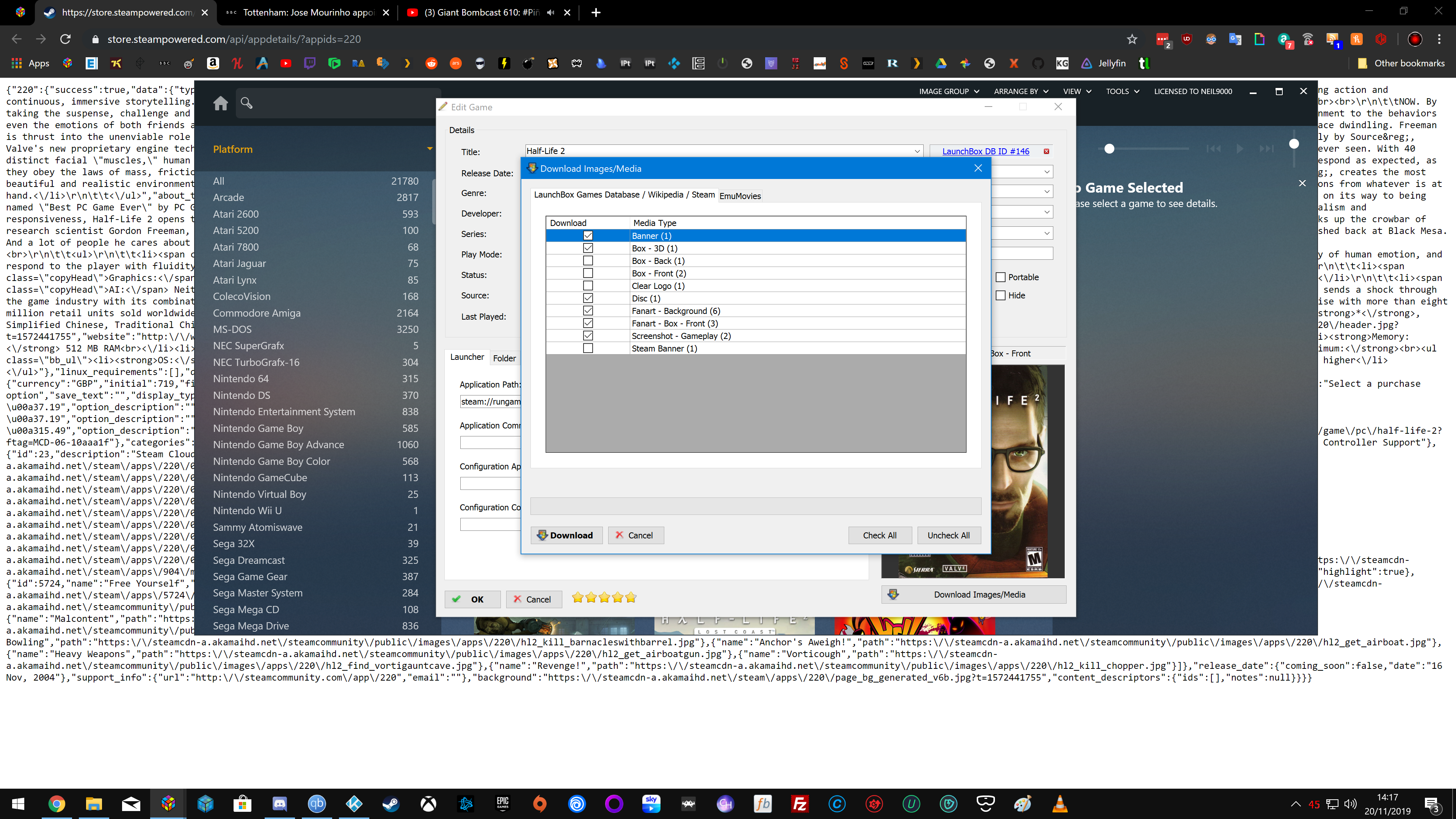Viewport: 1456px width, 819px height.
Task: Open the YouTube bookmark icon
Action: [x=286, y=63]
